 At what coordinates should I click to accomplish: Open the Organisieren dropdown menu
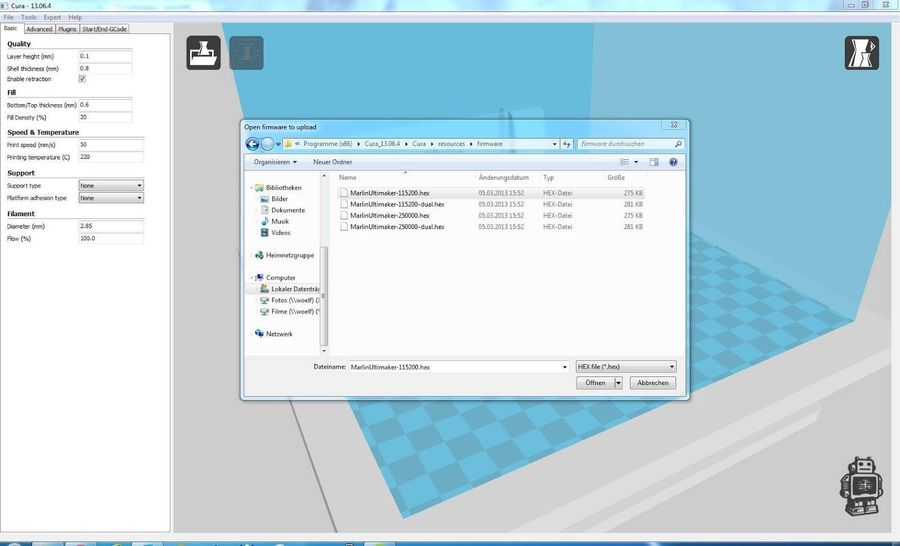pos(275,162)
